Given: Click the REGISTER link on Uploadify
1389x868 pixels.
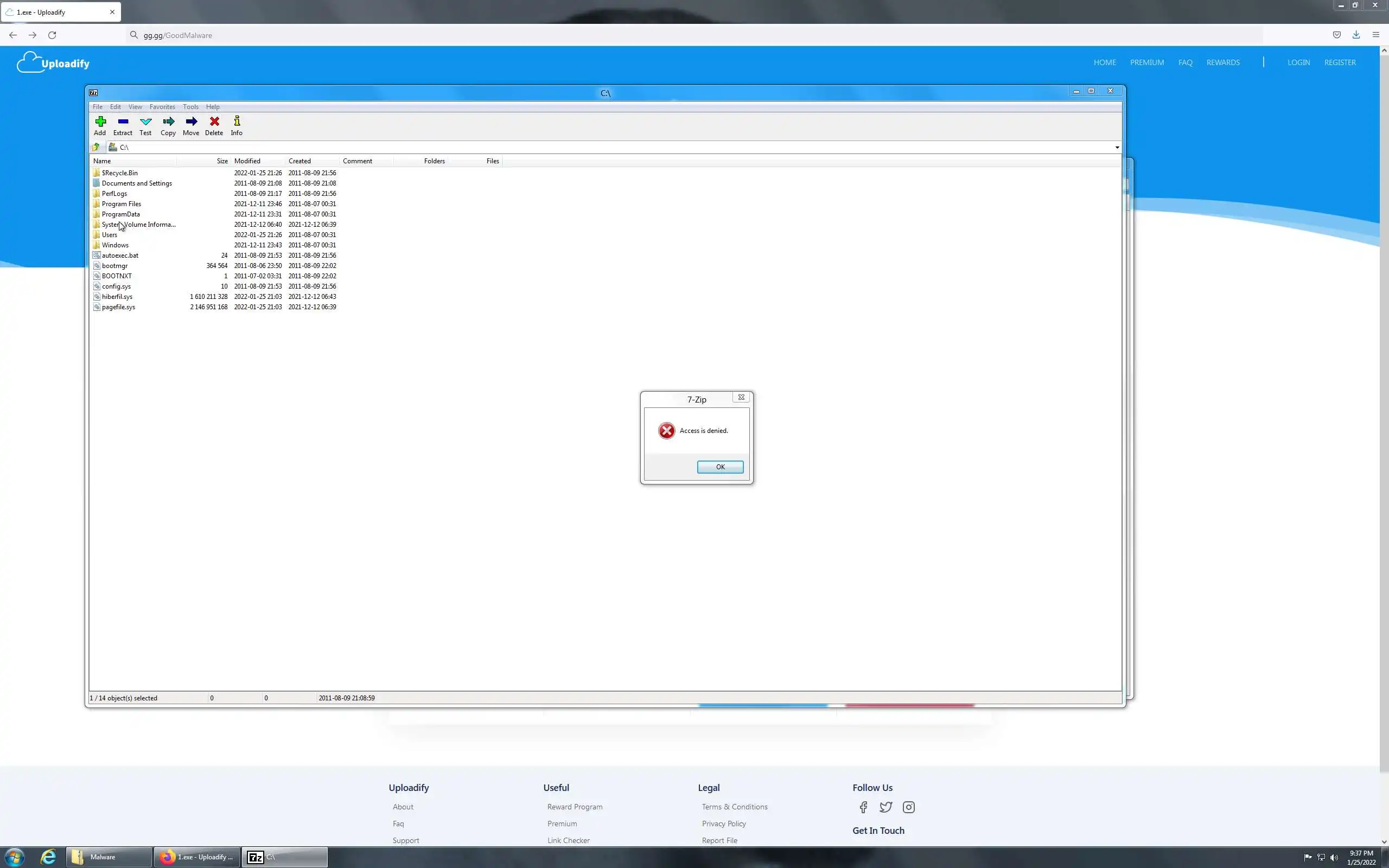Looking at the screenshot, I should point(1340,62).
